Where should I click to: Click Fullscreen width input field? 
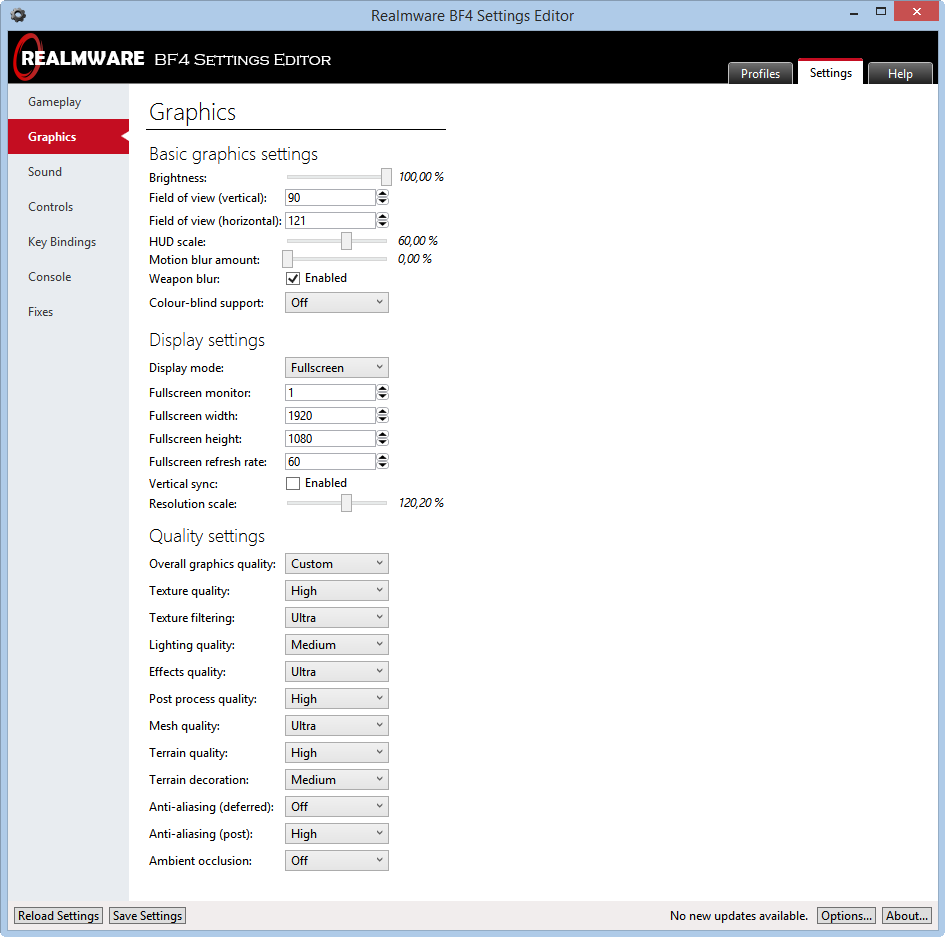tap(331, 416)
